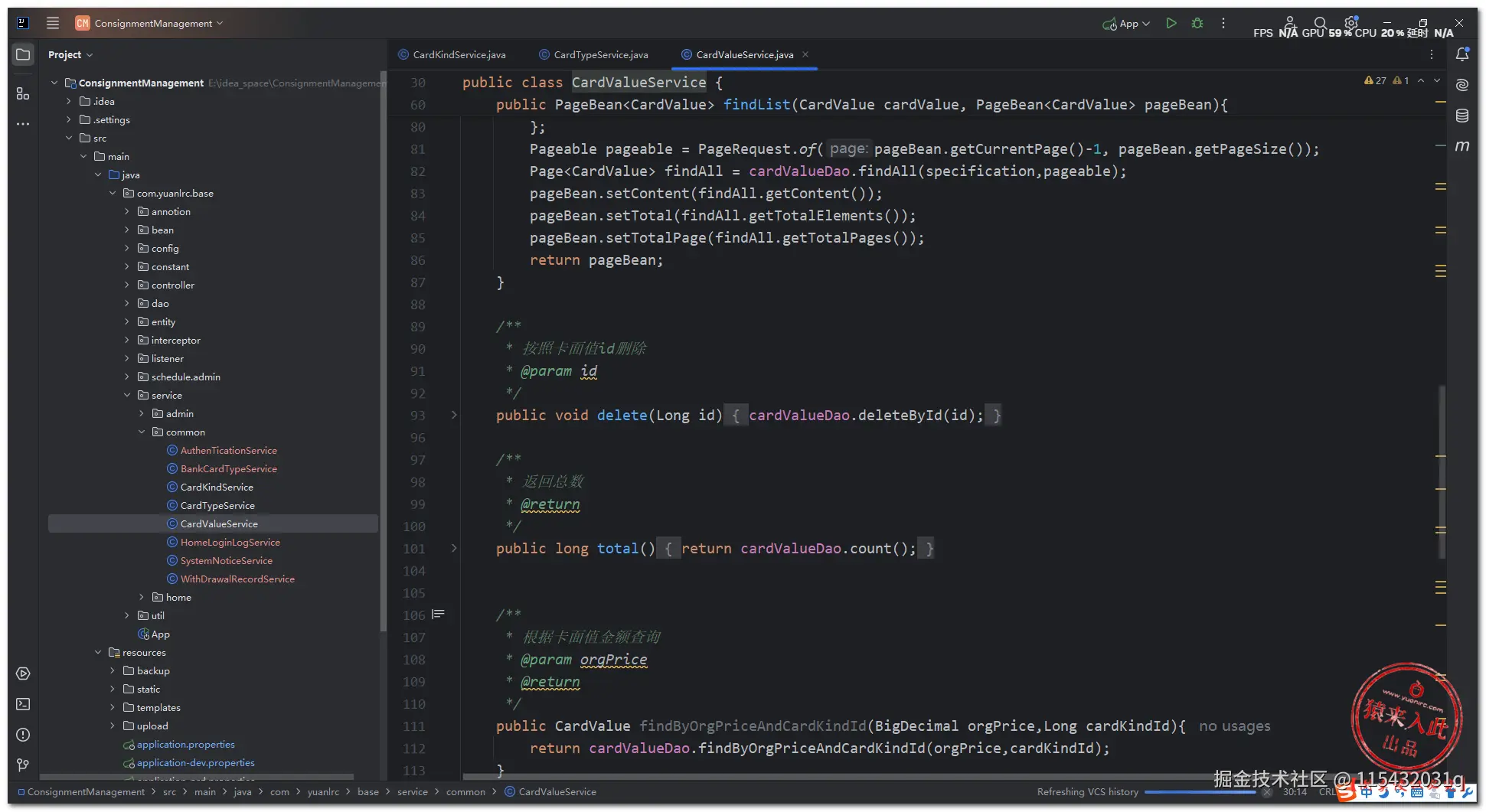Switch to the CardTypeService.java tab

[594, 54]
